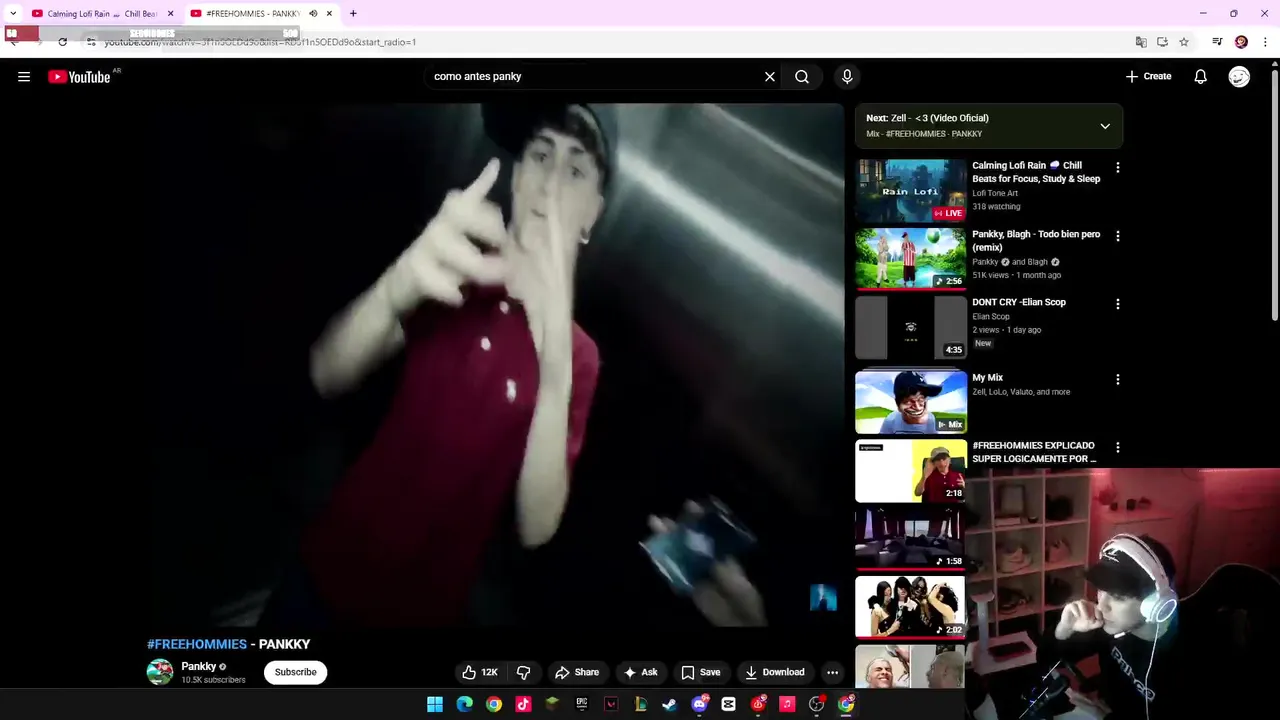Viewport: 1280px width, 720px height.
Task: Save the video to a playlist
Action: tap(700, 672)
